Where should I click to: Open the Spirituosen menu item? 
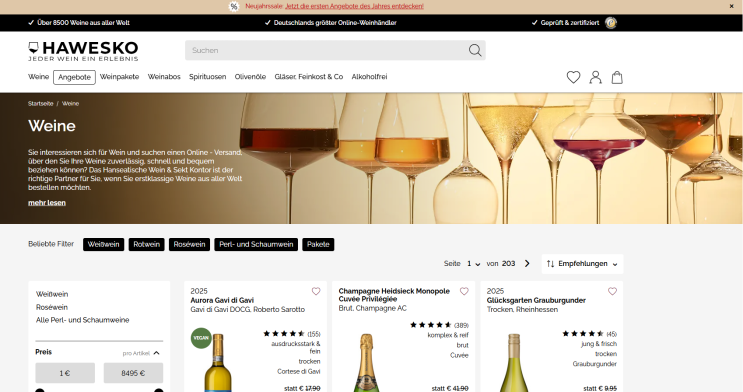pos(208,77)
